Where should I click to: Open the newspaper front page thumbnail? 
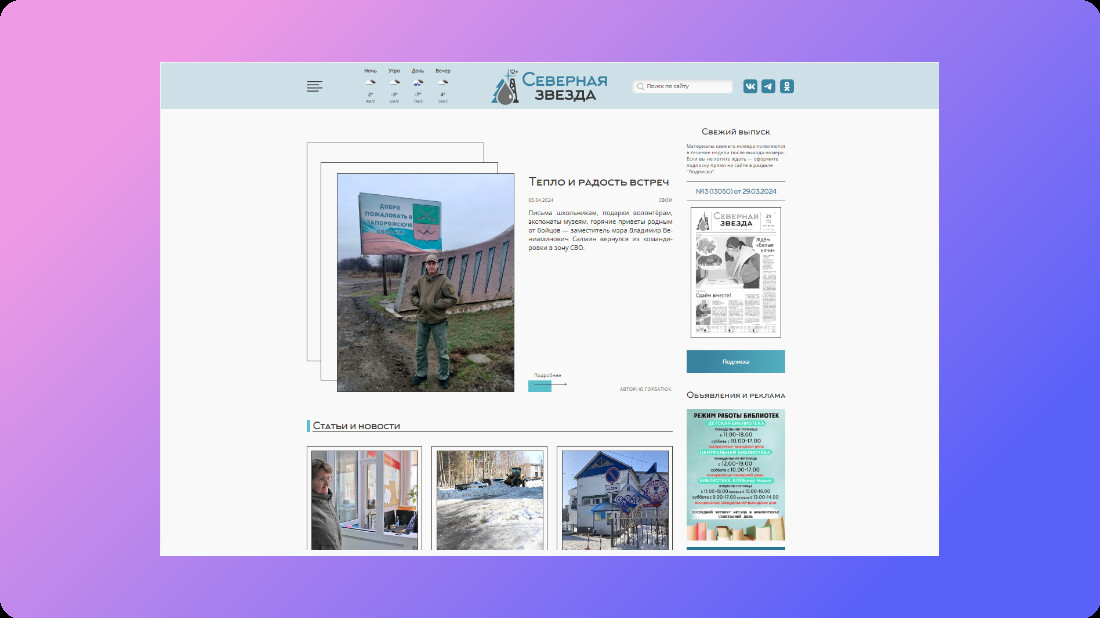pos(735,272)
